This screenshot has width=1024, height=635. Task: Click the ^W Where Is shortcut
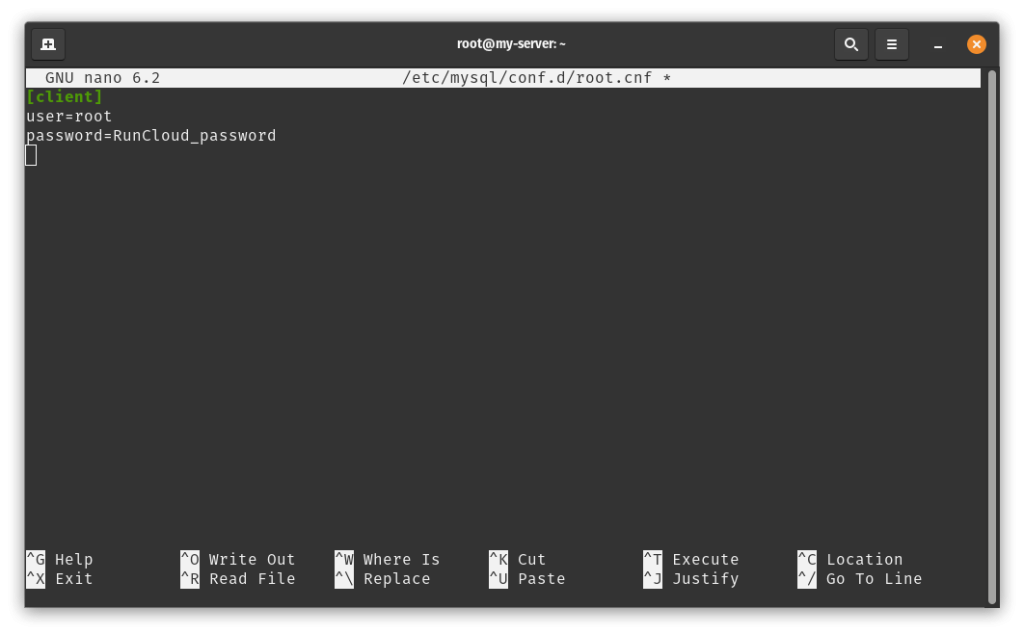387,559
